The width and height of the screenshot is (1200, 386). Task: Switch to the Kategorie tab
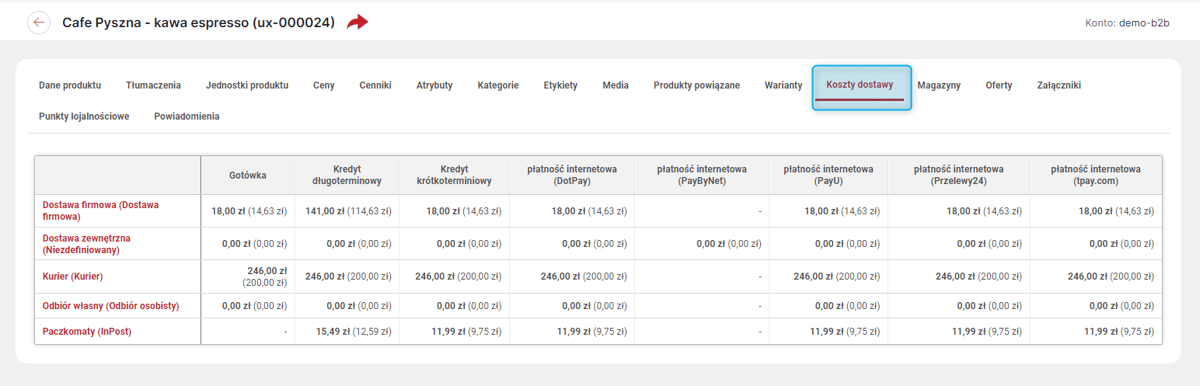pyautogui.click(x=498, y=86)
